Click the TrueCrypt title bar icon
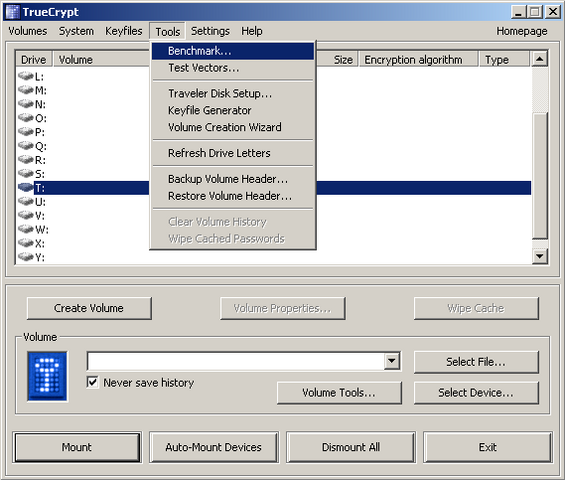Viewport: 565px width, 480px height. [13, 12]
